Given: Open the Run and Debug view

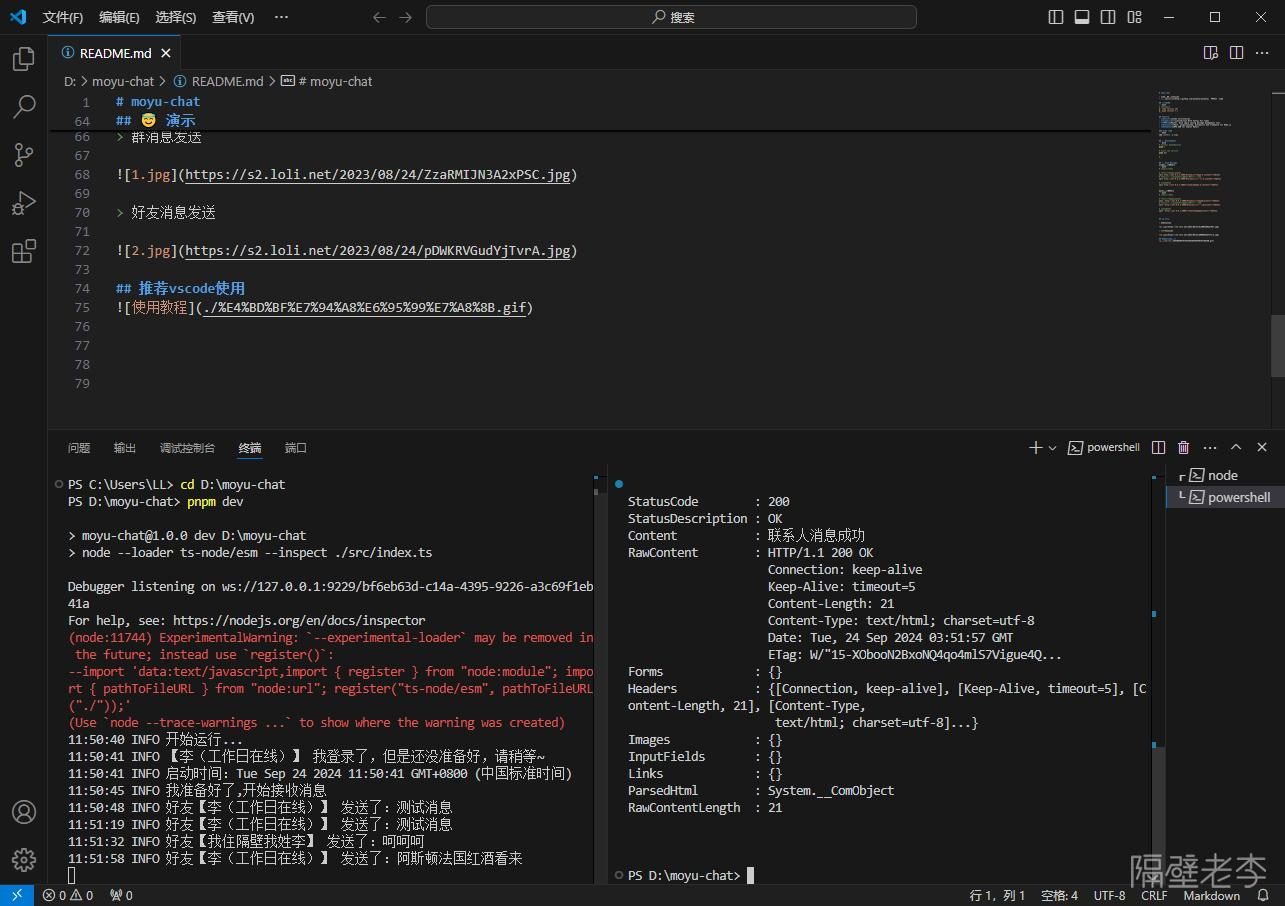Looking at the screenshot, I should pos(24,203).
